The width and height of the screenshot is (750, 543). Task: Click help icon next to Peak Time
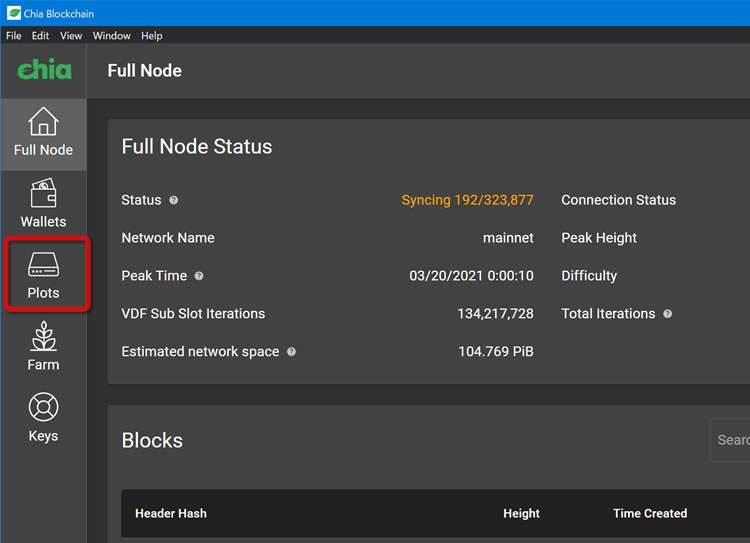pyautogui.click(x=199, y=276)
